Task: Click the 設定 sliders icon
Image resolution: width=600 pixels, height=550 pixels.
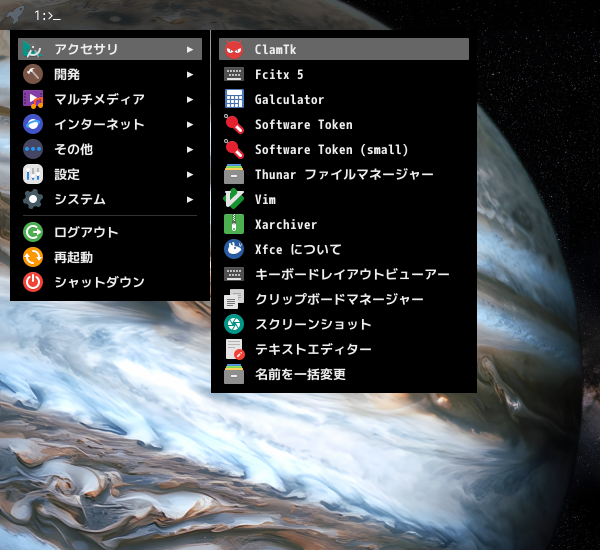Action: pos(33,174)
